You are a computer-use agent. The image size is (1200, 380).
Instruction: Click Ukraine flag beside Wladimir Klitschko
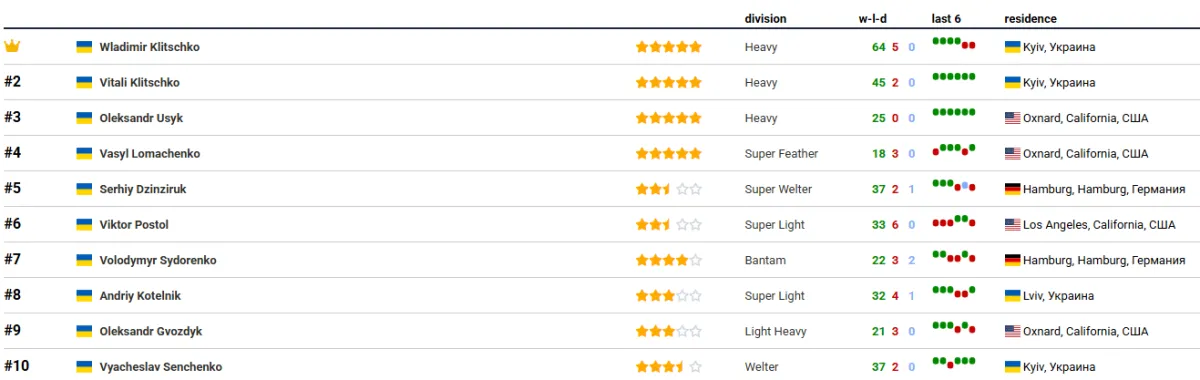tap(85, 47)
